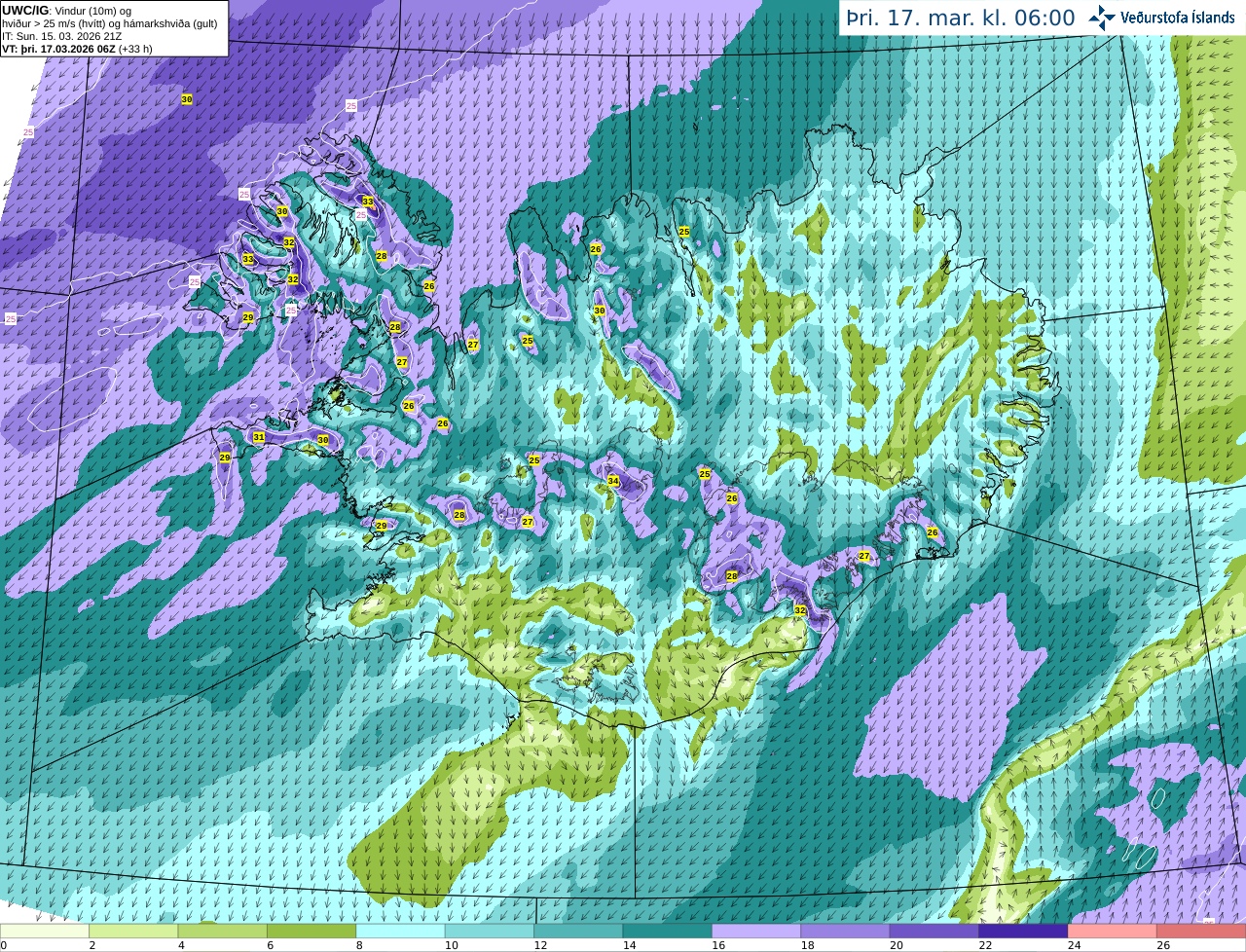Click the legend scale value '22'
Screen dimensions: 1246x952
pos(985,945)
